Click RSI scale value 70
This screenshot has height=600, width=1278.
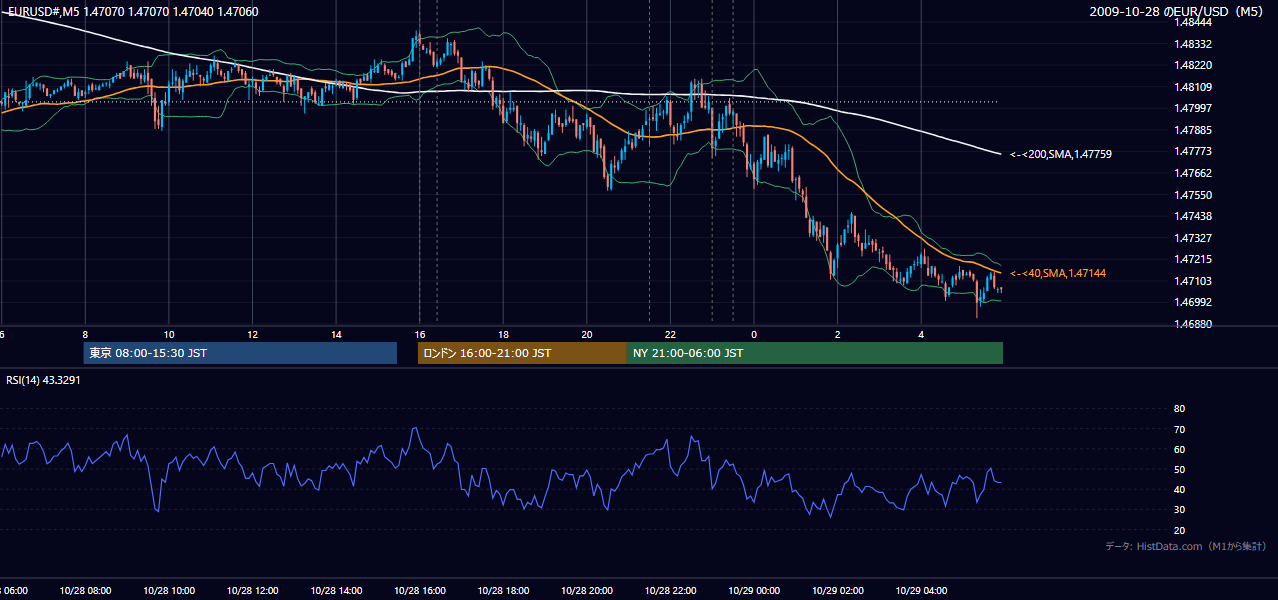[x=1179, y=429]
